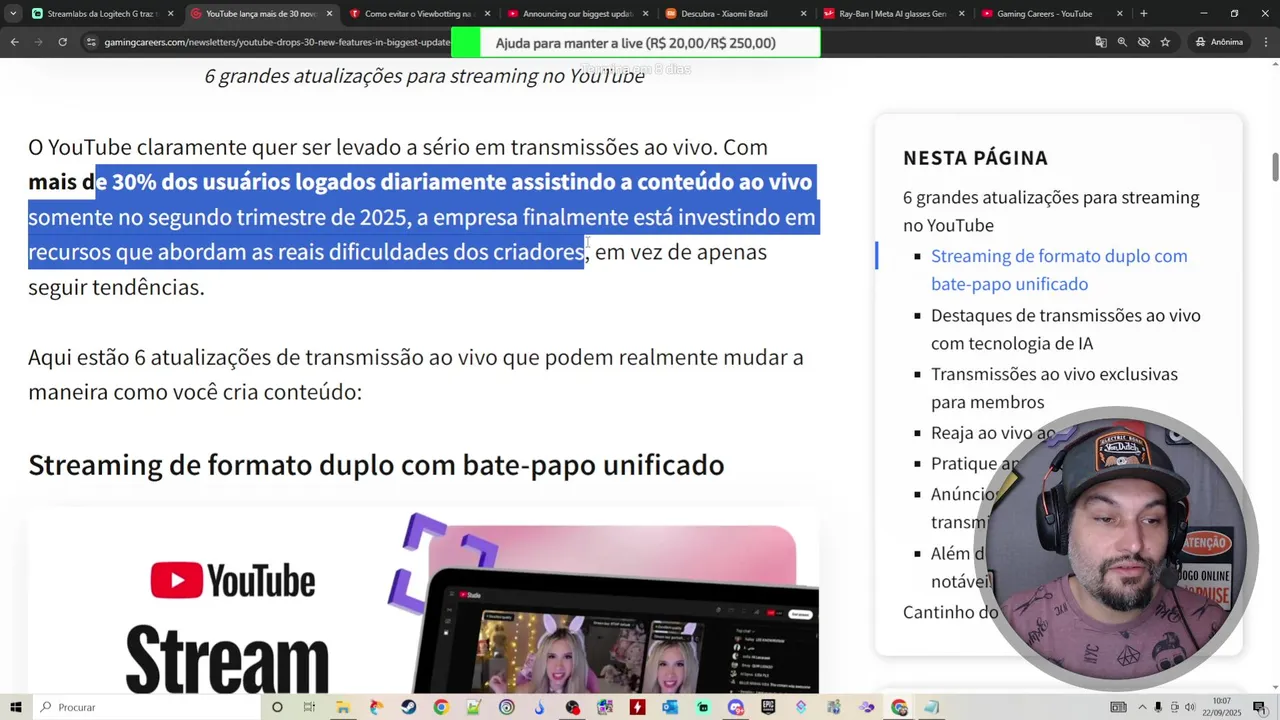Click the NESTA PÁGINA heading

[x=975, y=158]
